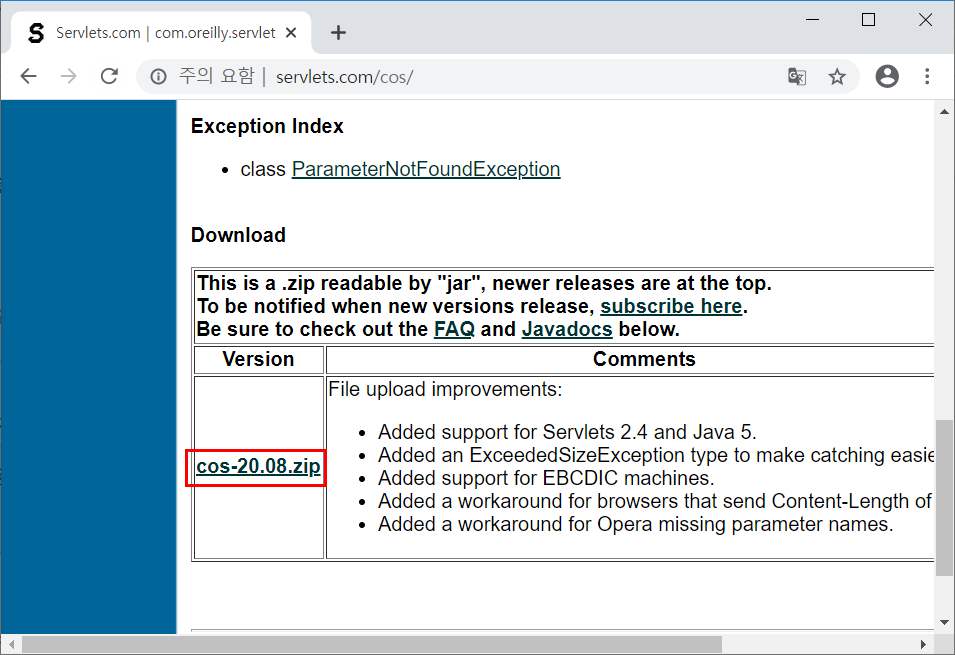The height and width of the screenshot is (655, 955).
Task: Open the Javadocs link
Action: pyautogui.click(x=567, y=329)
